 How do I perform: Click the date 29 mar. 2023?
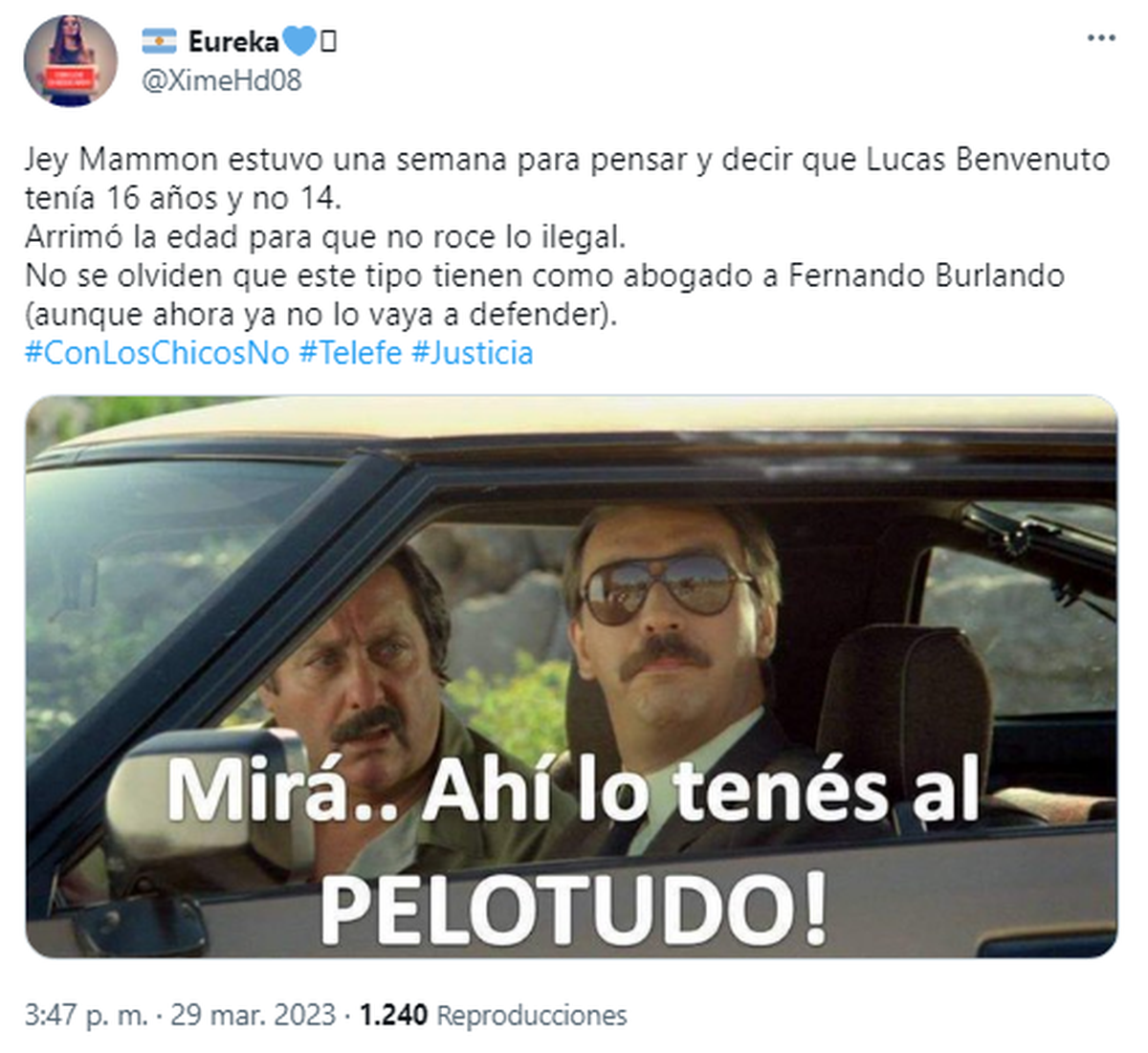tap(254, 1015)
